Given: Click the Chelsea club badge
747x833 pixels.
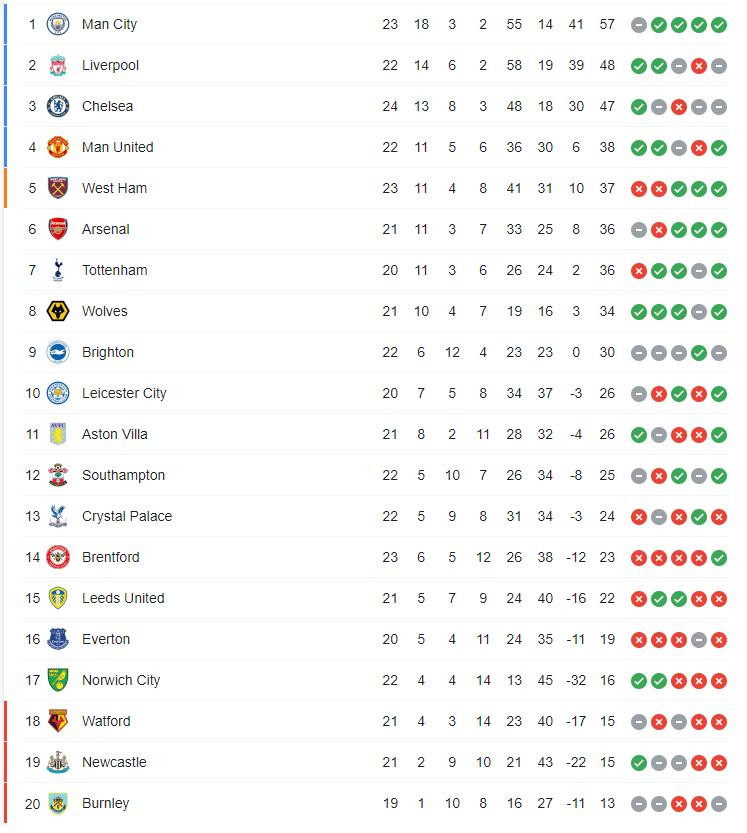Looking at the screenshot, I should pos(58,106).
